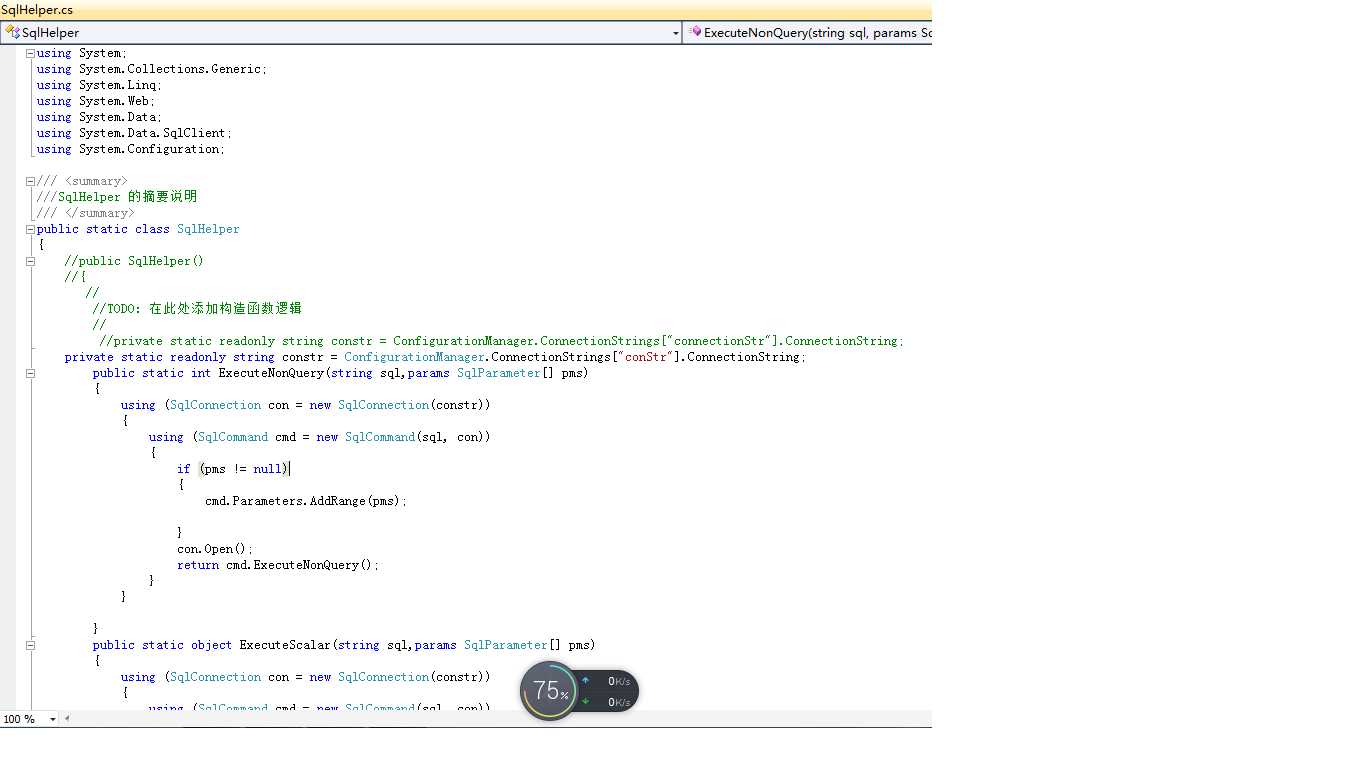The height and width of the screenshot is (768, 1366).
Task: Open the 100 % zoom level dropdown
Action: pos(52,719)
